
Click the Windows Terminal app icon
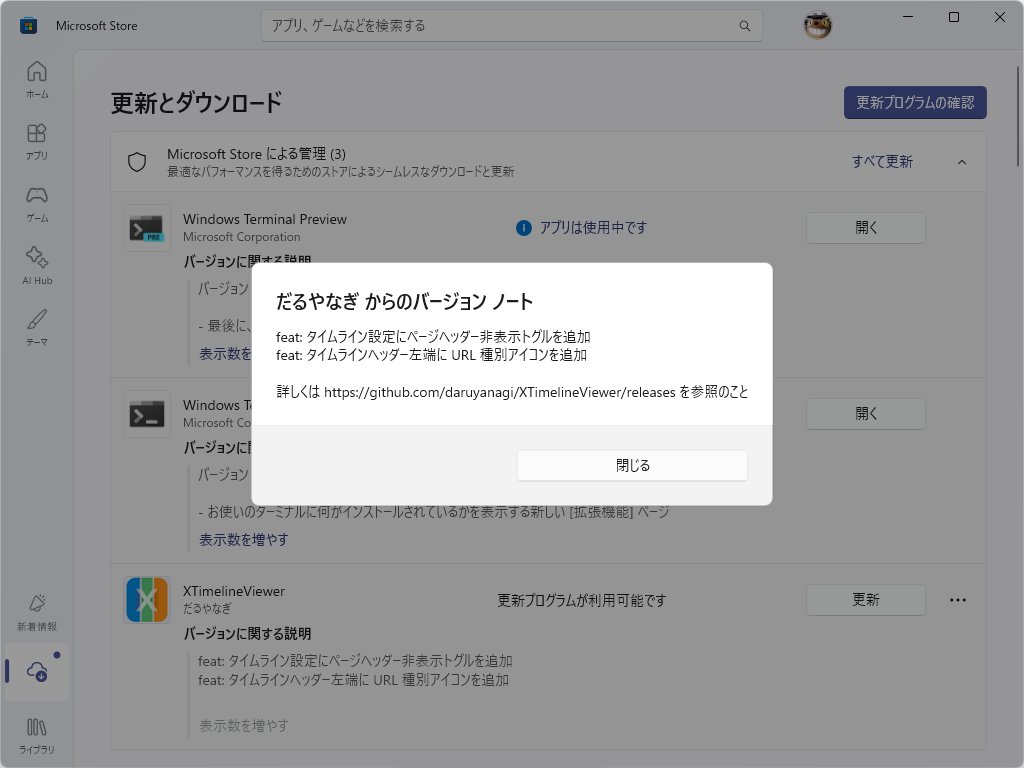click(x=147, y=414)
